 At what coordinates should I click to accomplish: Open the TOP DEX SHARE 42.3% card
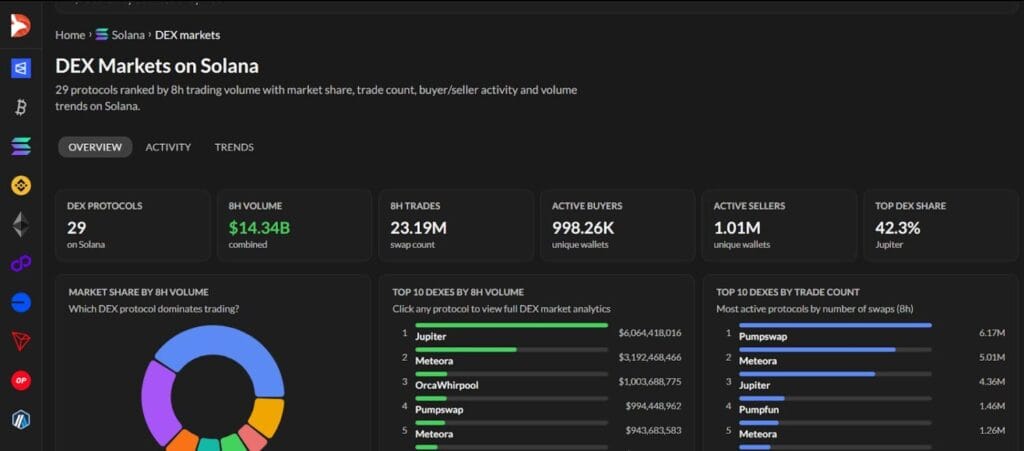point(941,225)
